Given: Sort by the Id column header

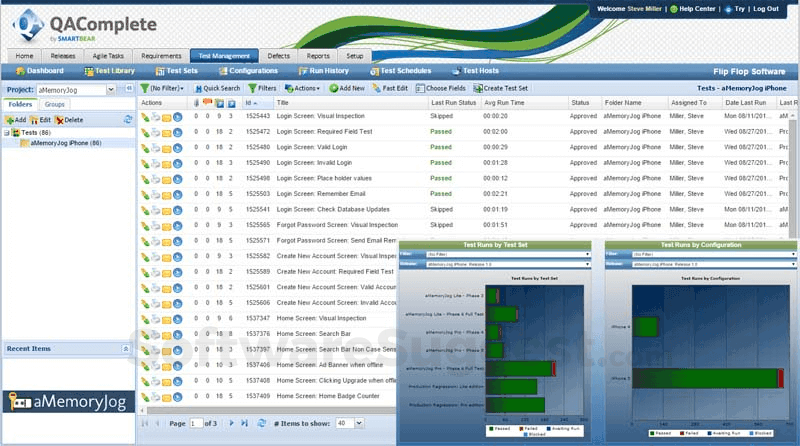Looking at the screenshot, I should 258,103.
